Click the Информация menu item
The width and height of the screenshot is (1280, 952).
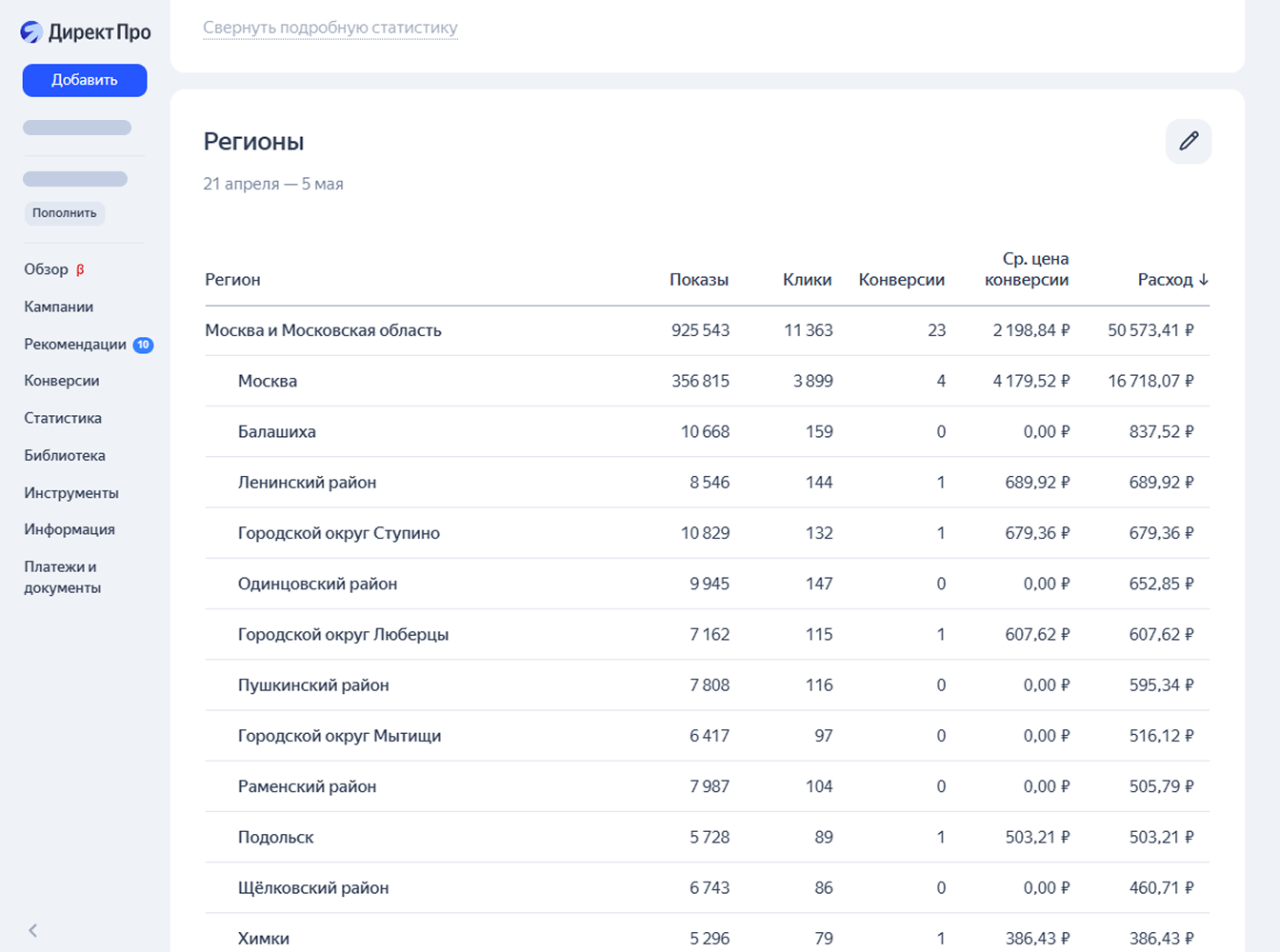[x=70, y=529]
